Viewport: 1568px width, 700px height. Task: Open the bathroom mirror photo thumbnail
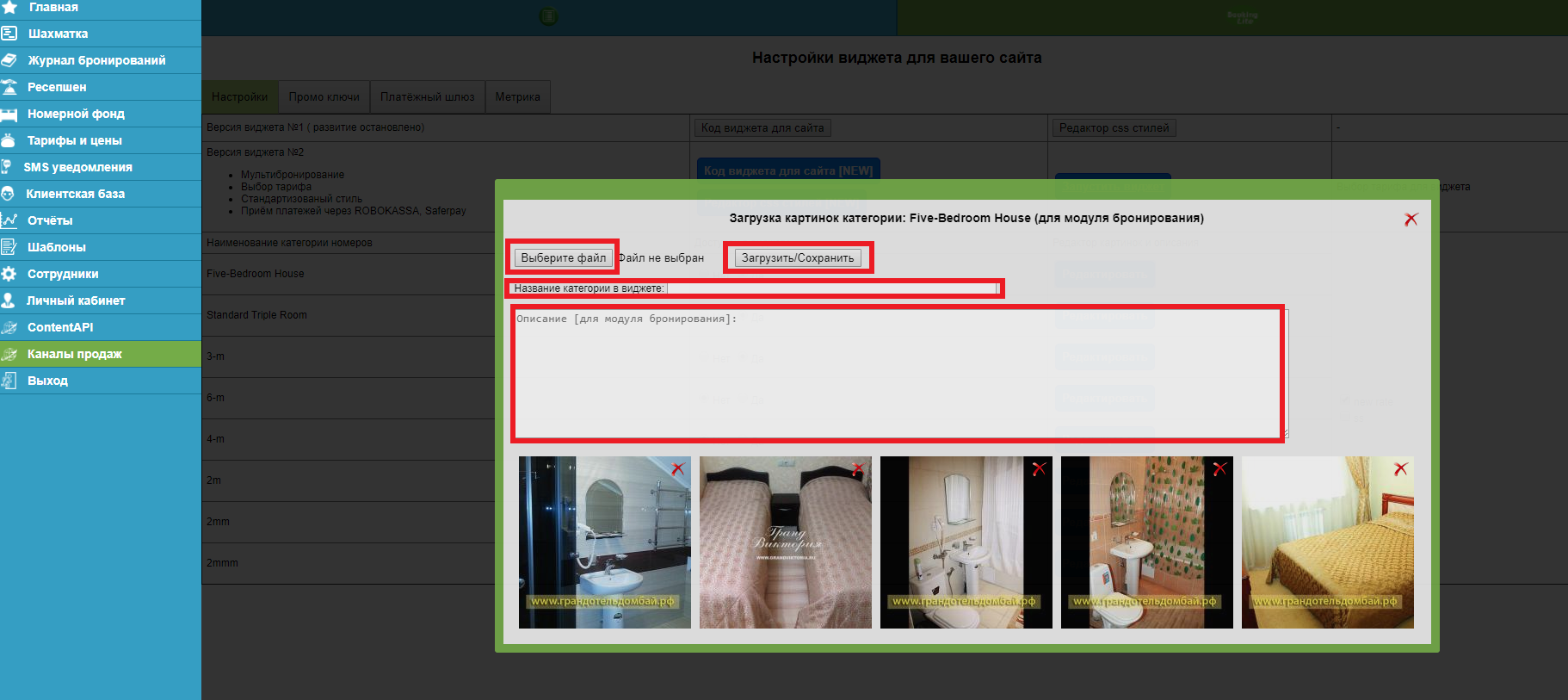coord(605,542)
